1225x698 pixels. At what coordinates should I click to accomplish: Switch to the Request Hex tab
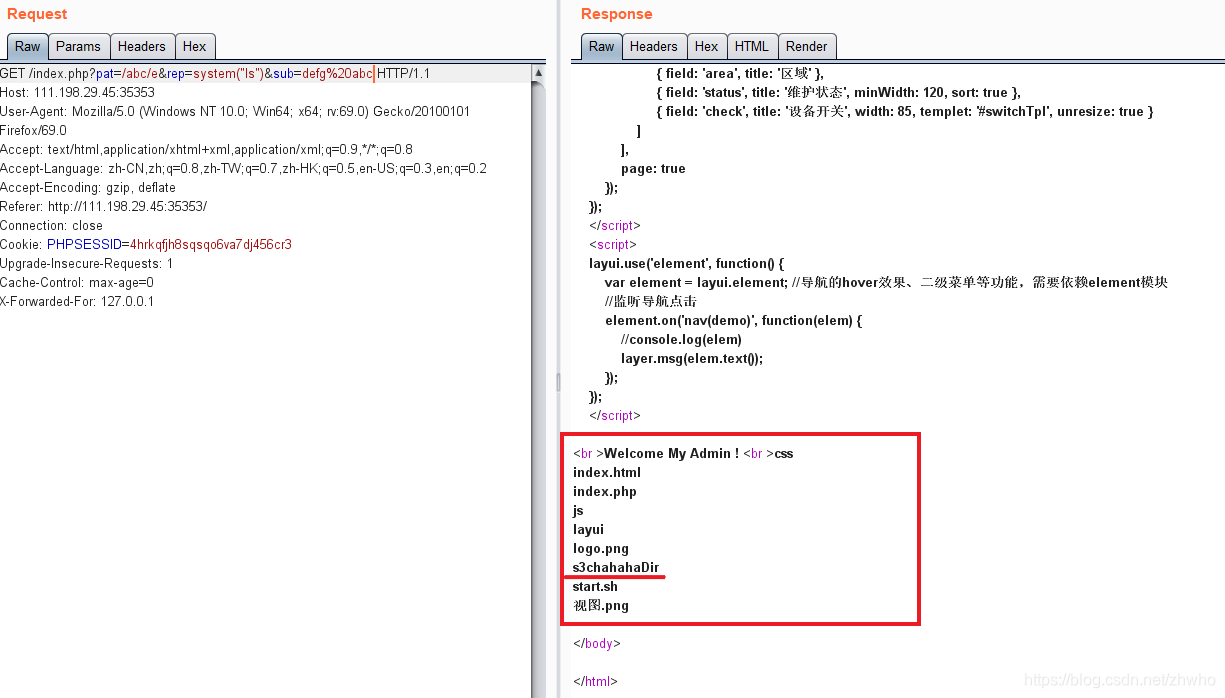195,46
